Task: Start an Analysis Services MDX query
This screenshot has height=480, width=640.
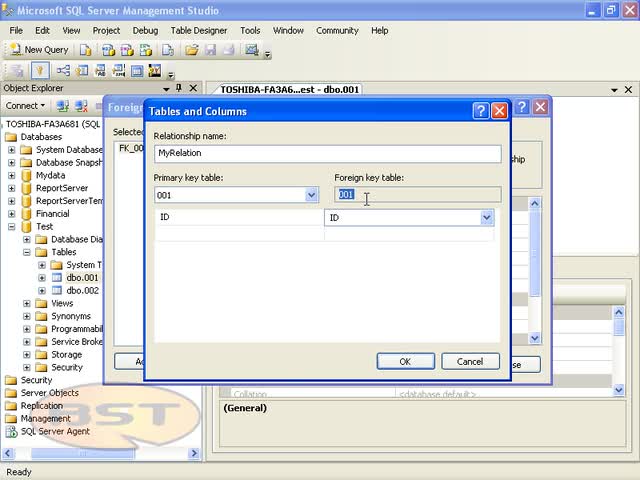Action: (x=108, y=50)
